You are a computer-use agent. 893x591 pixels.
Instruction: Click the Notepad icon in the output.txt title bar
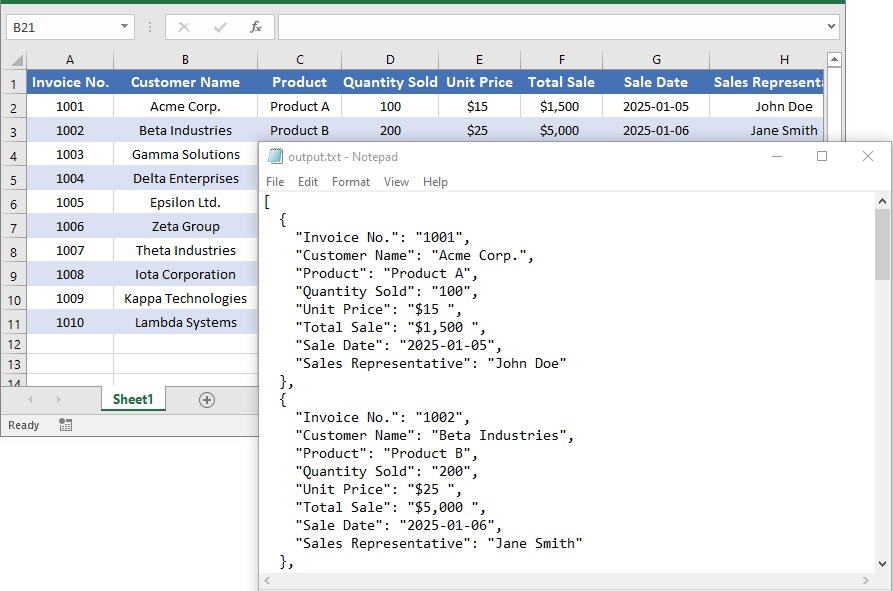coord(277,156)
